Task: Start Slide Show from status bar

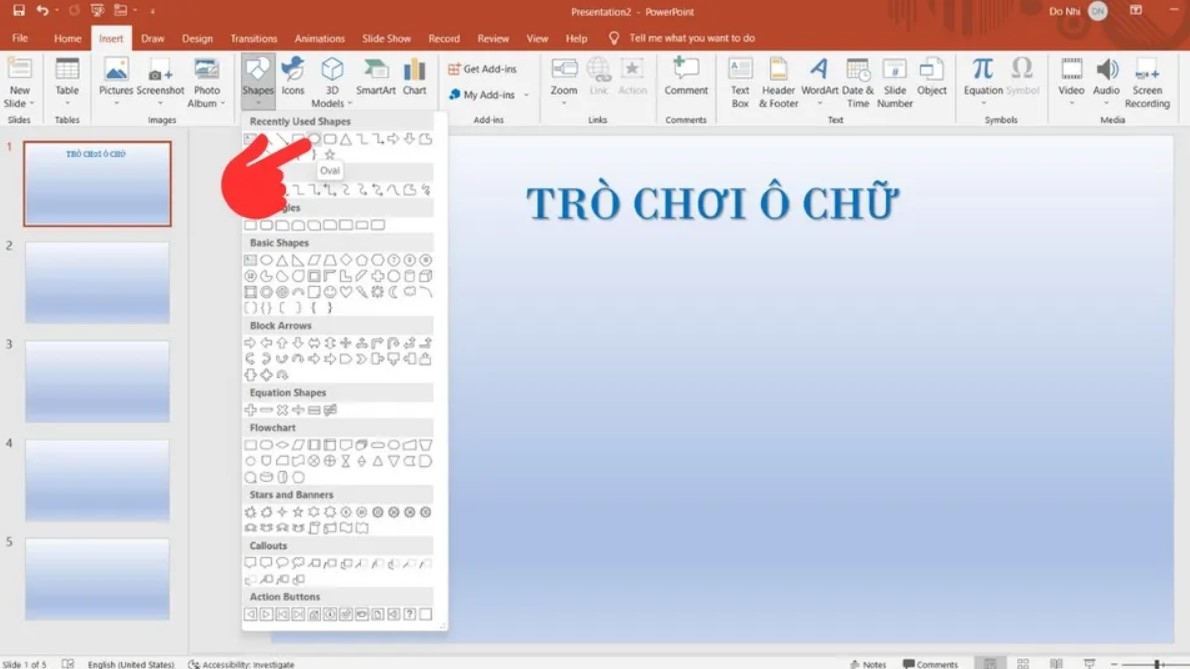Action: pos(1089,664)
